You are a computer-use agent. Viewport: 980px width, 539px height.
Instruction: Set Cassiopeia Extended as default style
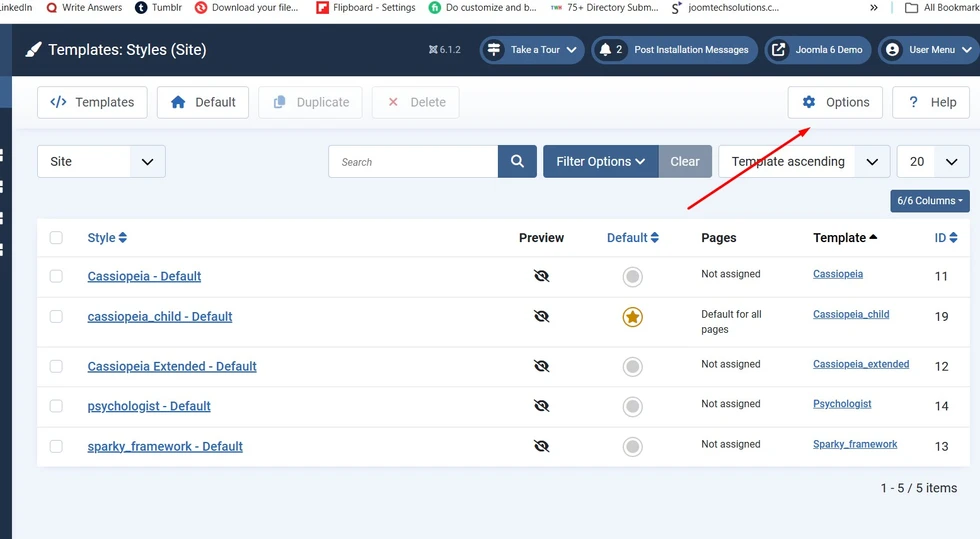(632, 366)
